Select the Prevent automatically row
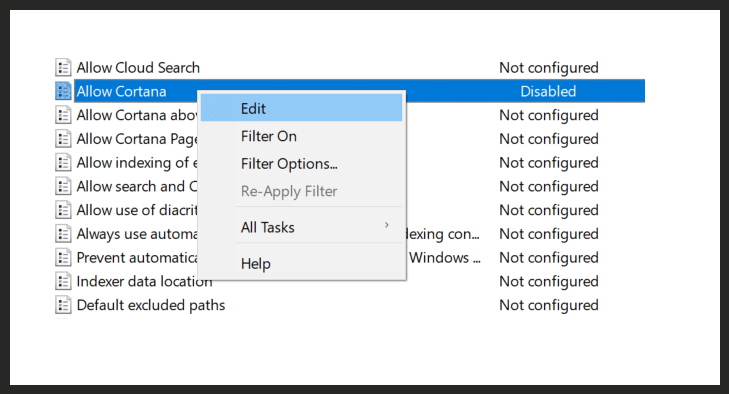 click(x=137, y=258)
